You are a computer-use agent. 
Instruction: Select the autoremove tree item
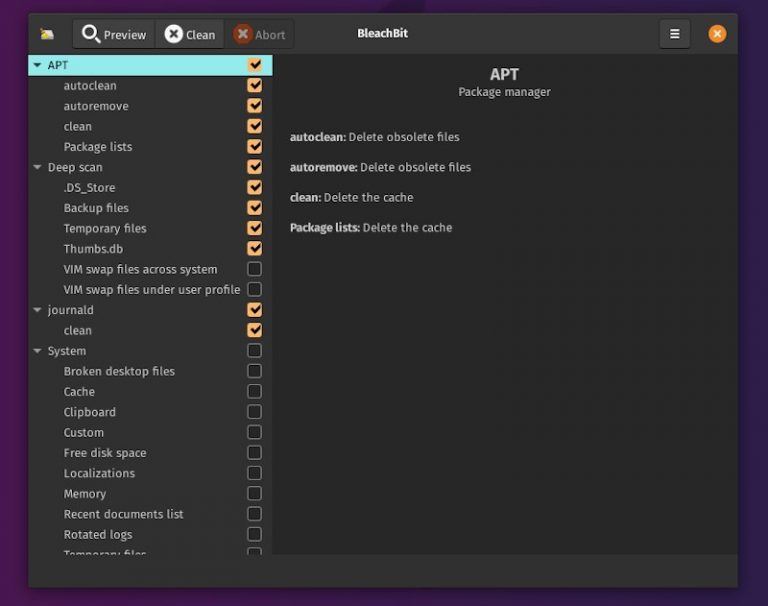click(x=96, y=106)
